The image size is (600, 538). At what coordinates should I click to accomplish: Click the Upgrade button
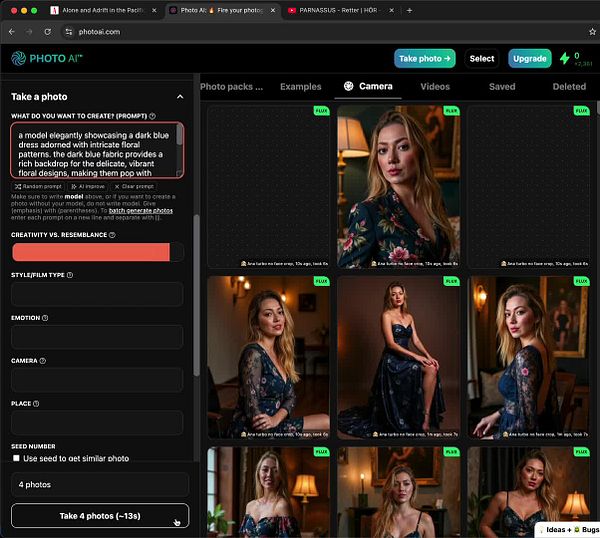tap(530, 59)
